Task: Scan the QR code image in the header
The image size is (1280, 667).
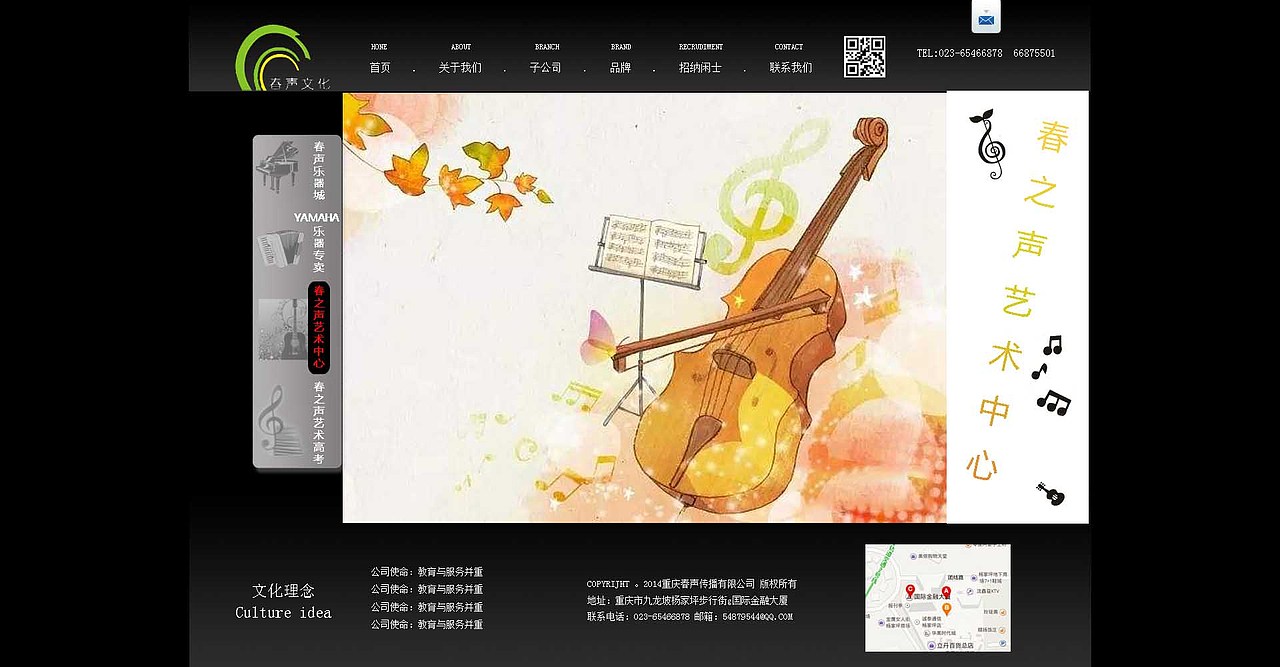Action: coord(864,58)
